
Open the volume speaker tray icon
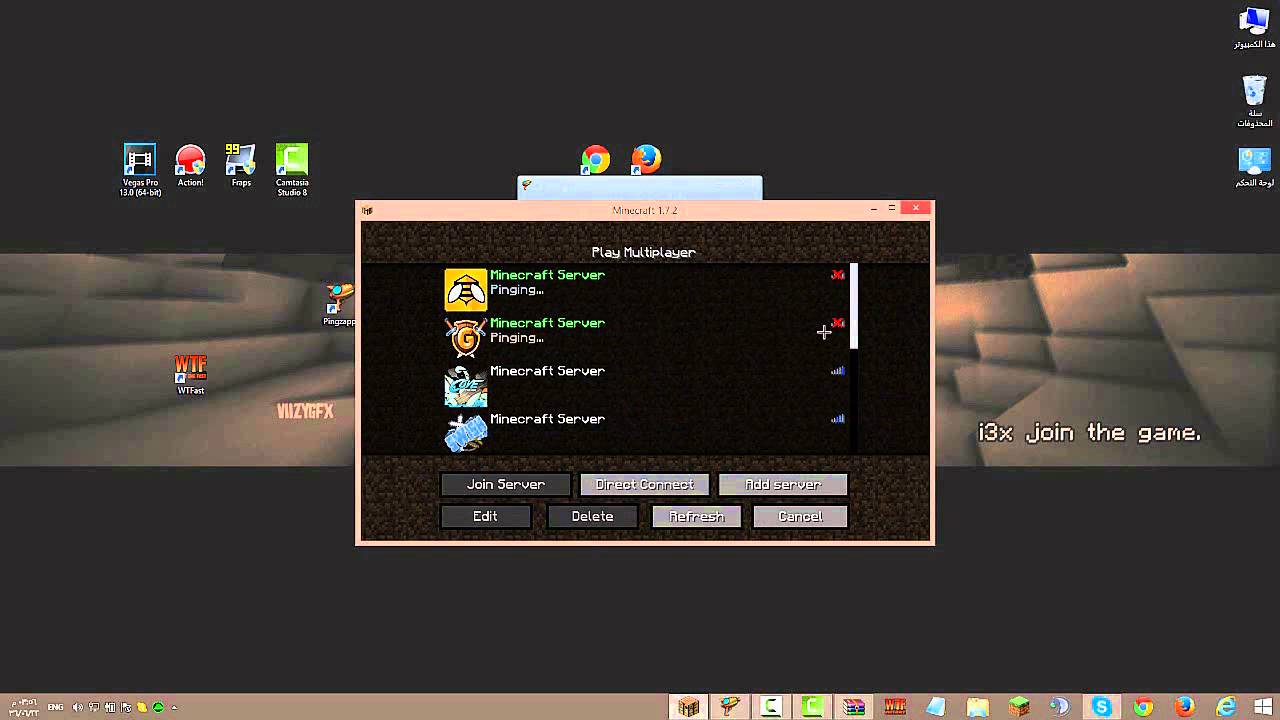(x=78, y=707)
